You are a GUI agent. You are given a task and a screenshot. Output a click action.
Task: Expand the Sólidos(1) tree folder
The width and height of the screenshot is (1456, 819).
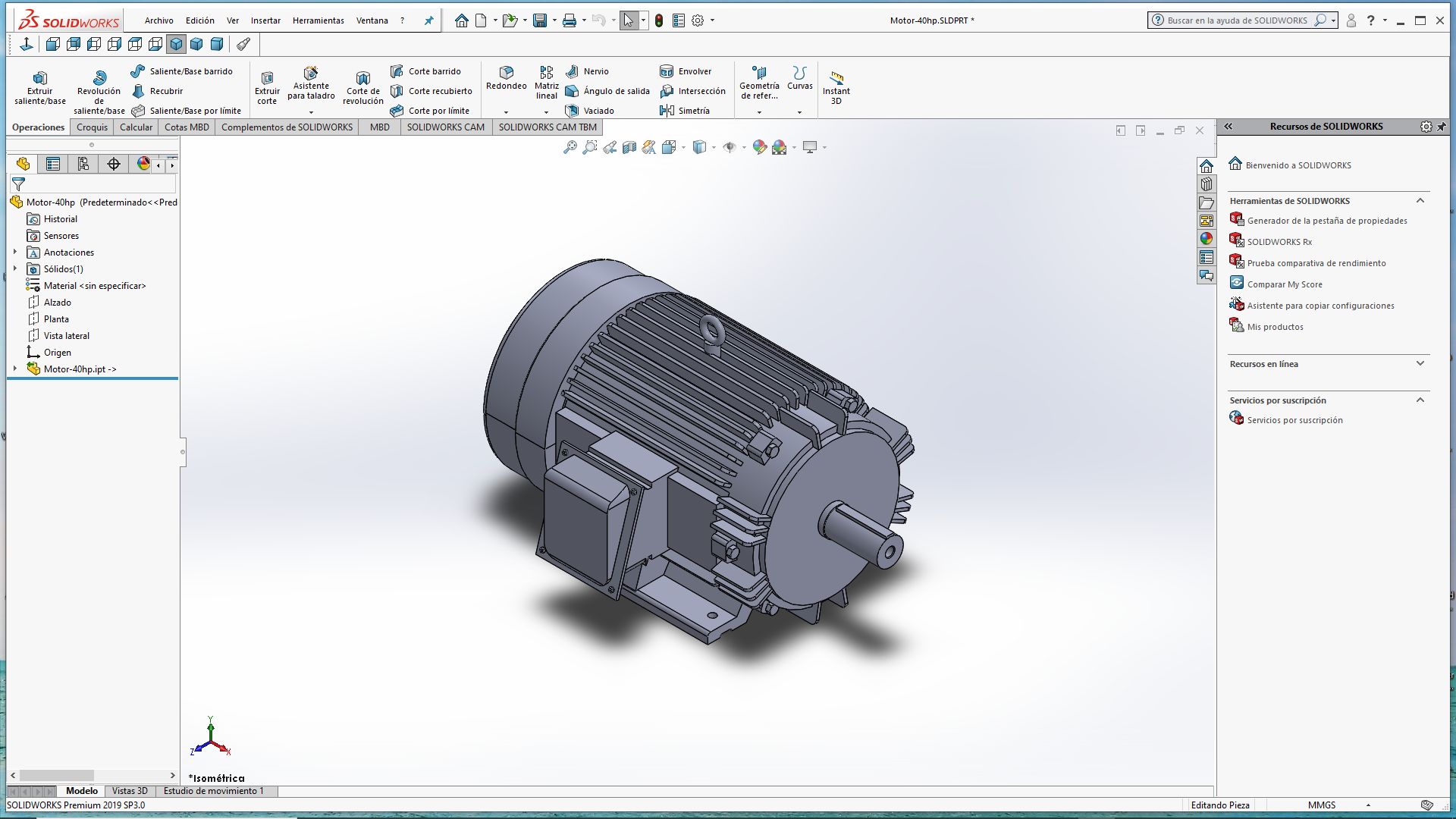pyautogui.click(x=15, y=268)
